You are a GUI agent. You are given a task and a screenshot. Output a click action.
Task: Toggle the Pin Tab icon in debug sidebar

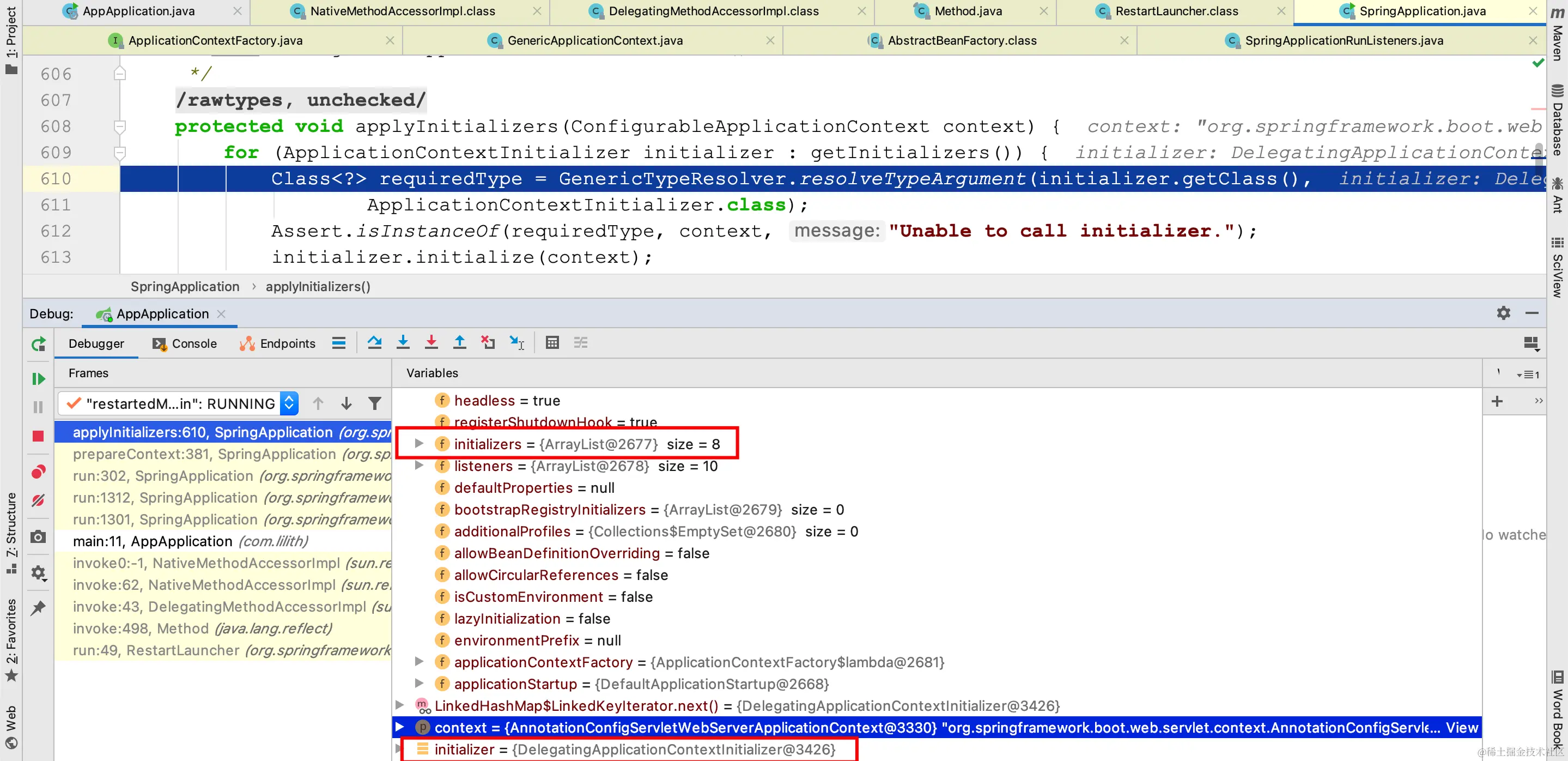[x=38, y=608]
